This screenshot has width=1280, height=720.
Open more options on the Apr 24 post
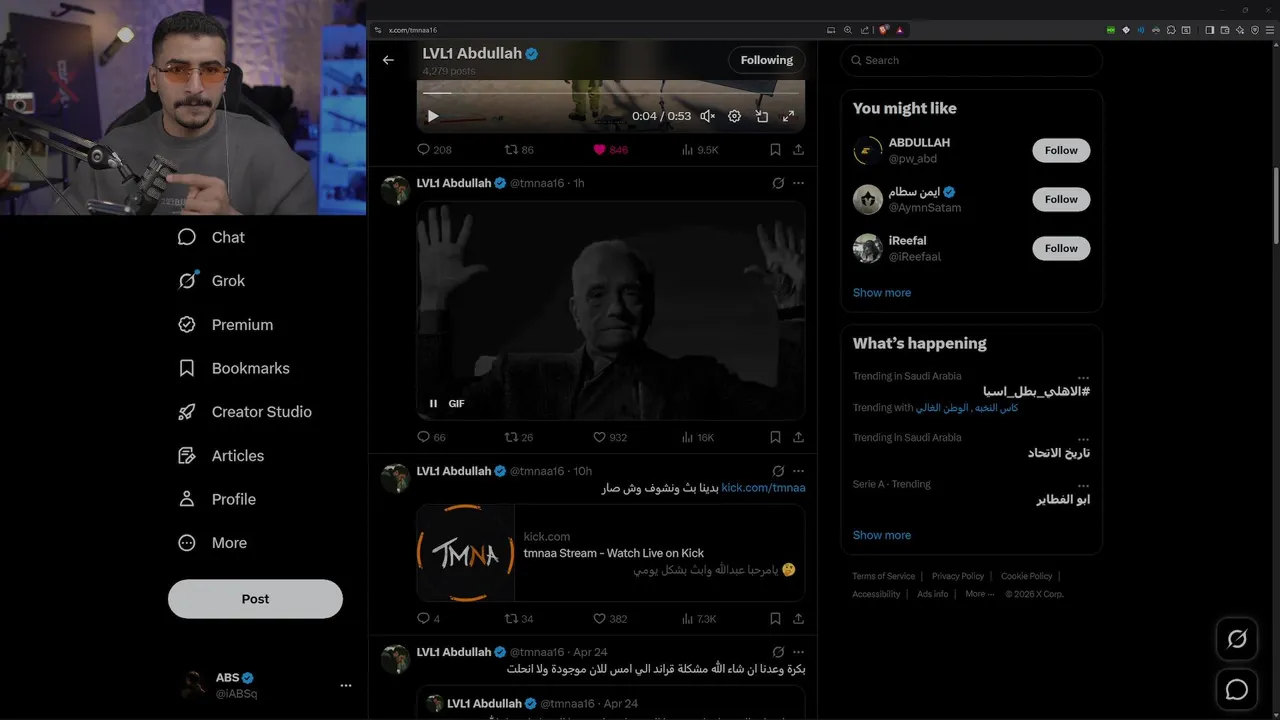coord(798,652)
